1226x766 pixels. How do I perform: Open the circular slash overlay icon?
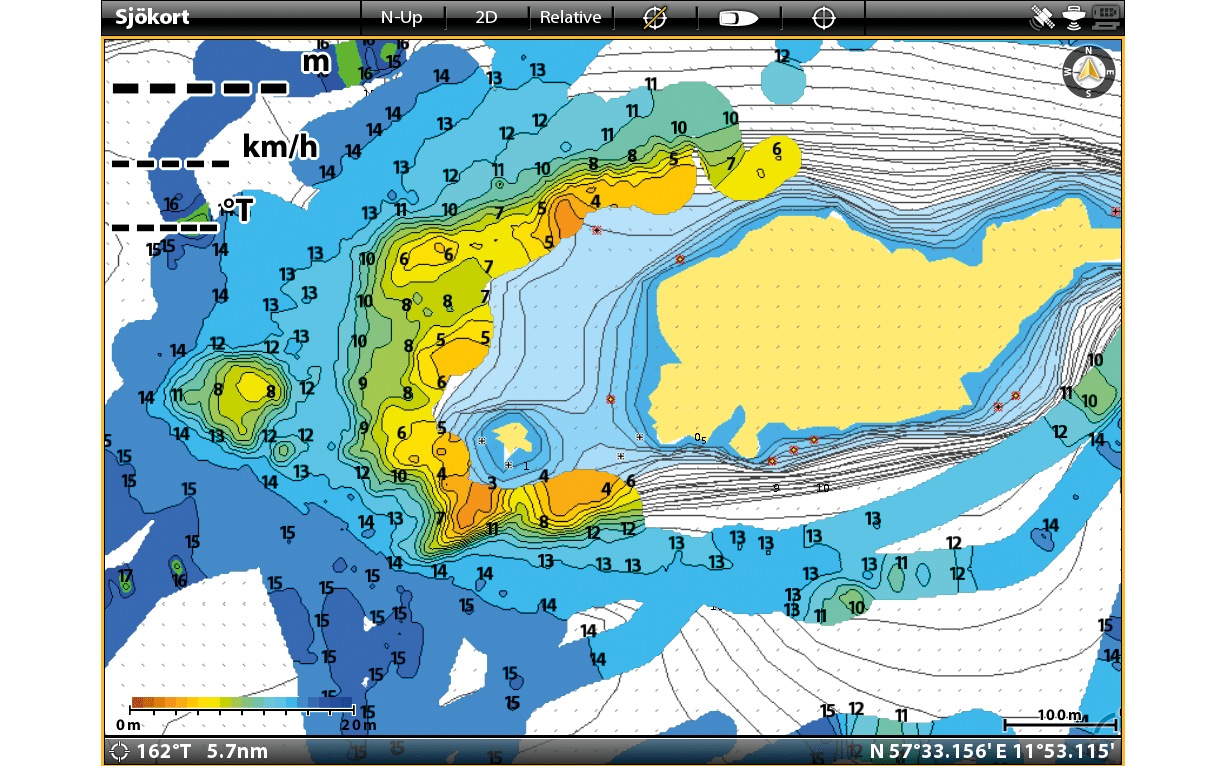point(654,17)
